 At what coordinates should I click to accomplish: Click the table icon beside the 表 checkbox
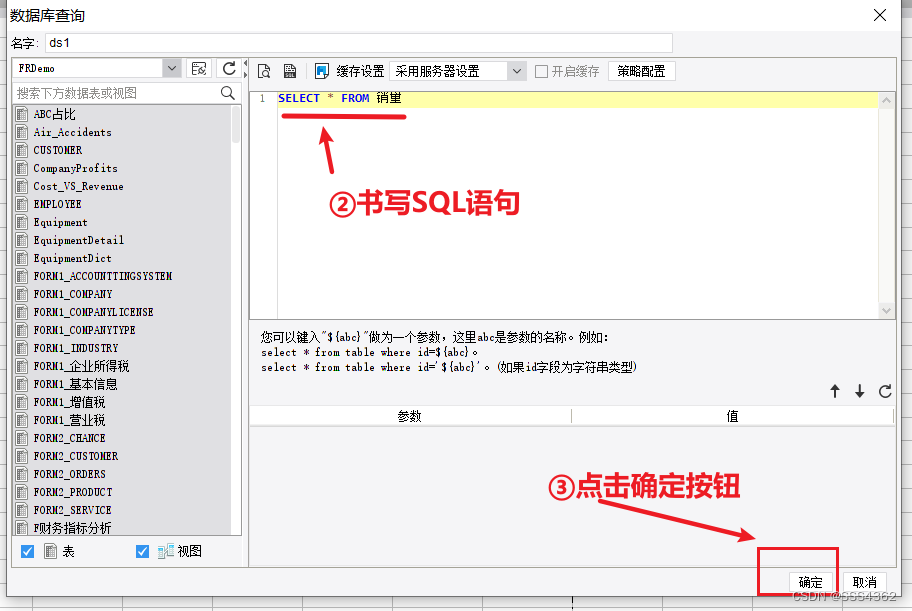(x=51, y=551)
